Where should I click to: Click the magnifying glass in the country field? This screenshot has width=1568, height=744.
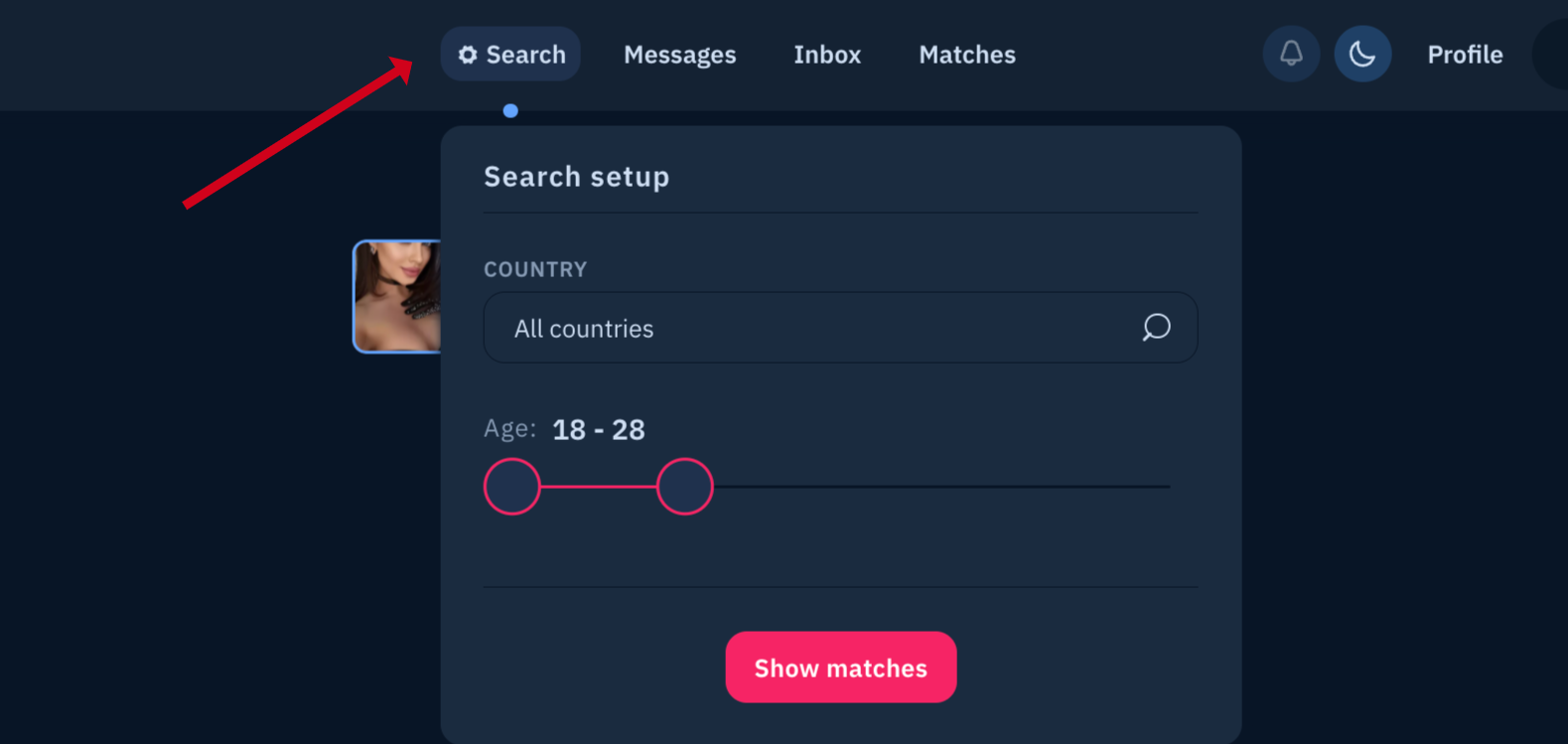[1156, 328]
